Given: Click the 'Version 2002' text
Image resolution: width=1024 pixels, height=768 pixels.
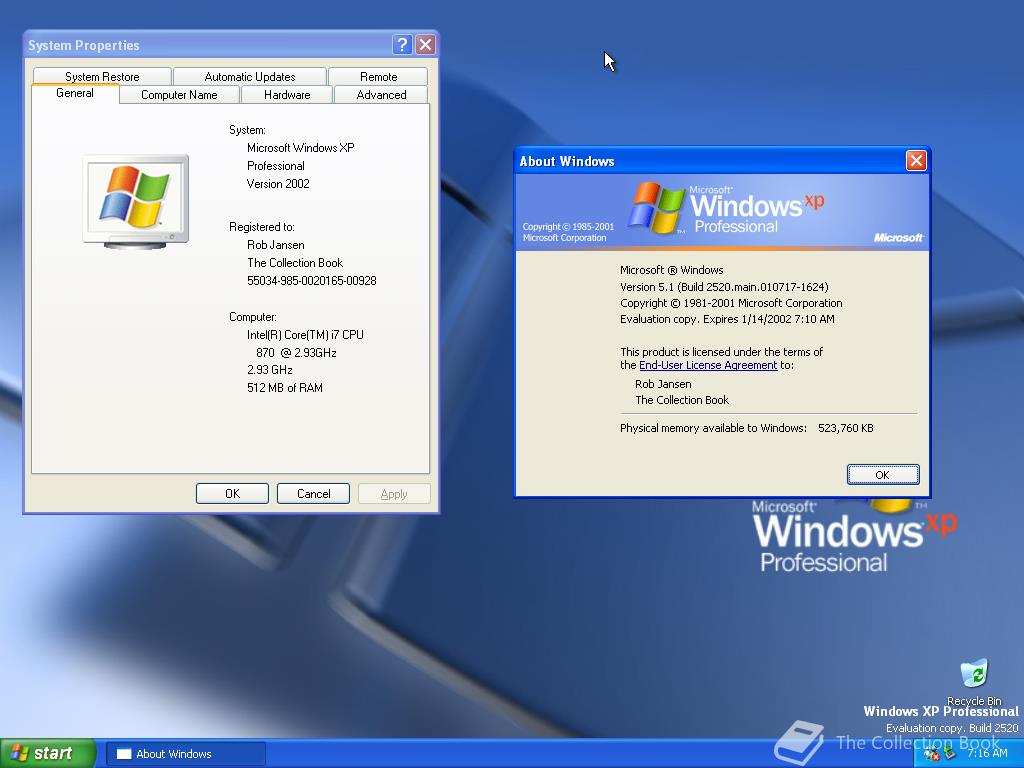Looking at the screenshot, I should pyautogui.click(x=278, y=184).
